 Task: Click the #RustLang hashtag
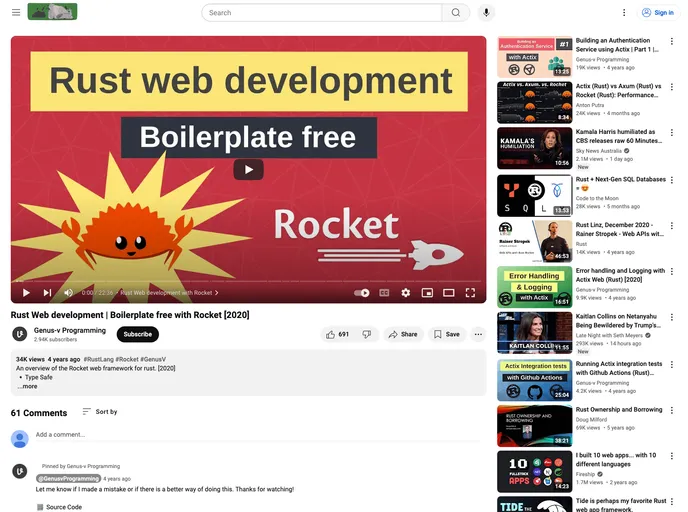pos(99,359)
